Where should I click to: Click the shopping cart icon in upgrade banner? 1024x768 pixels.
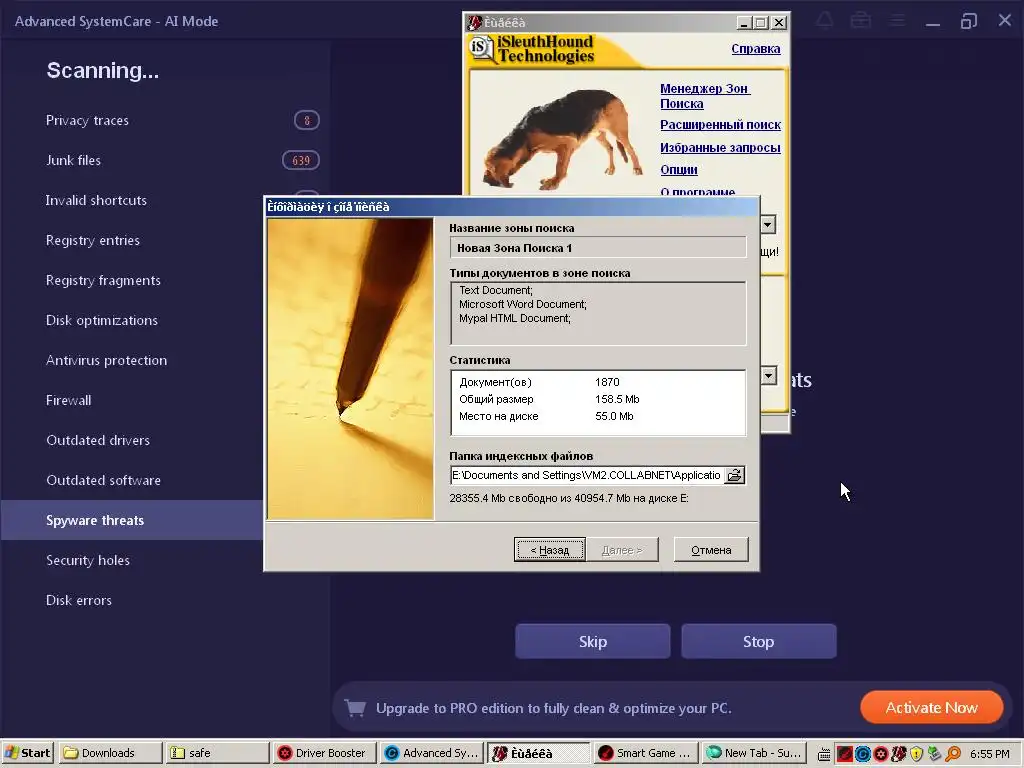click(x=355, y=708)
